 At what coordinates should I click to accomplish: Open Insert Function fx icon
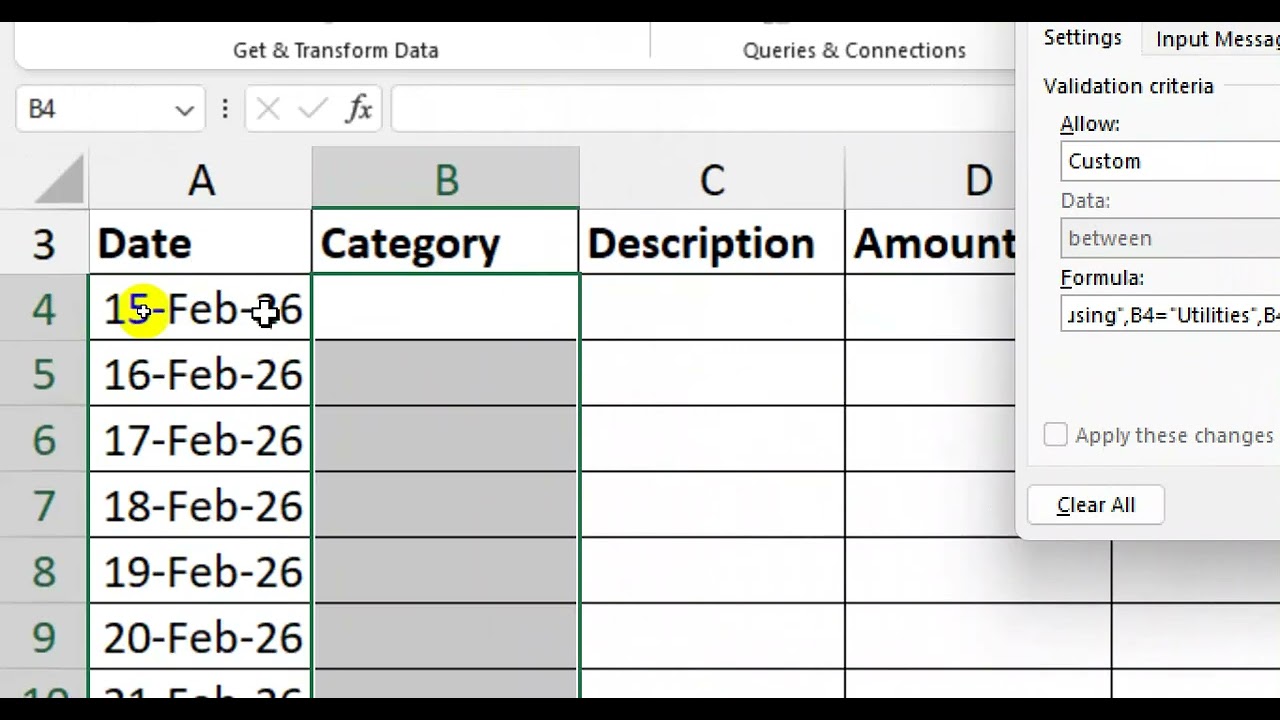359,109
